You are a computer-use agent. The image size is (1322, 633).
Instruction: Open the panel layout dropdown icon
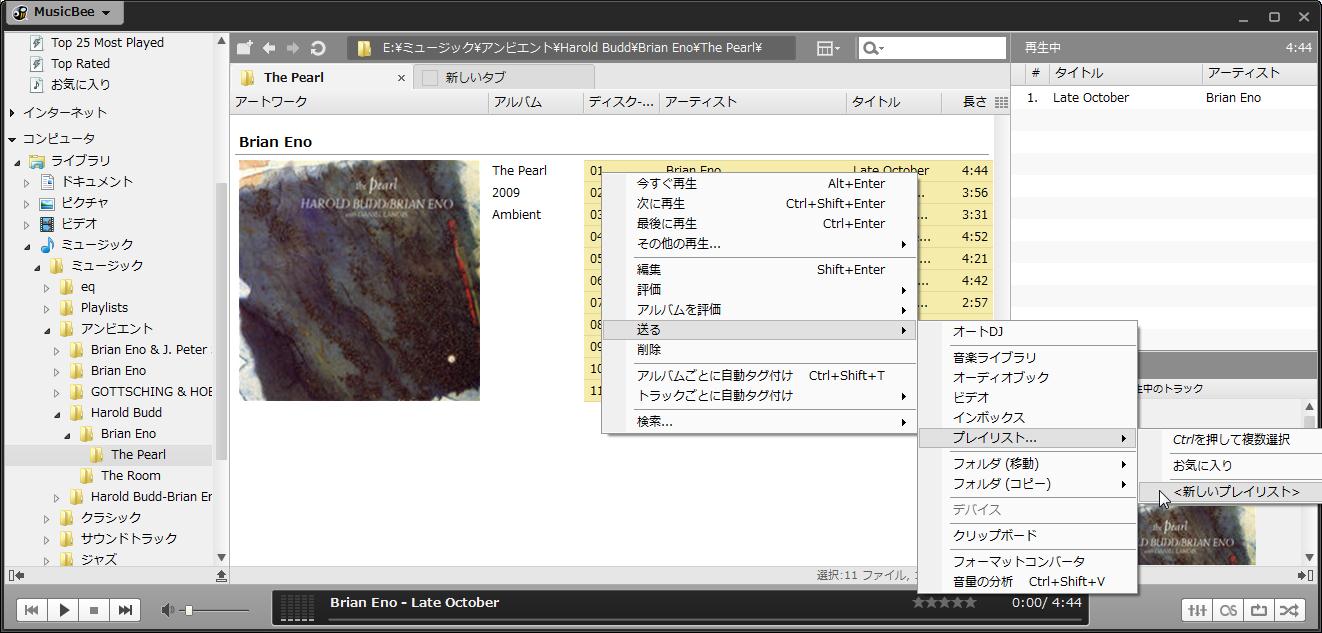828,48
